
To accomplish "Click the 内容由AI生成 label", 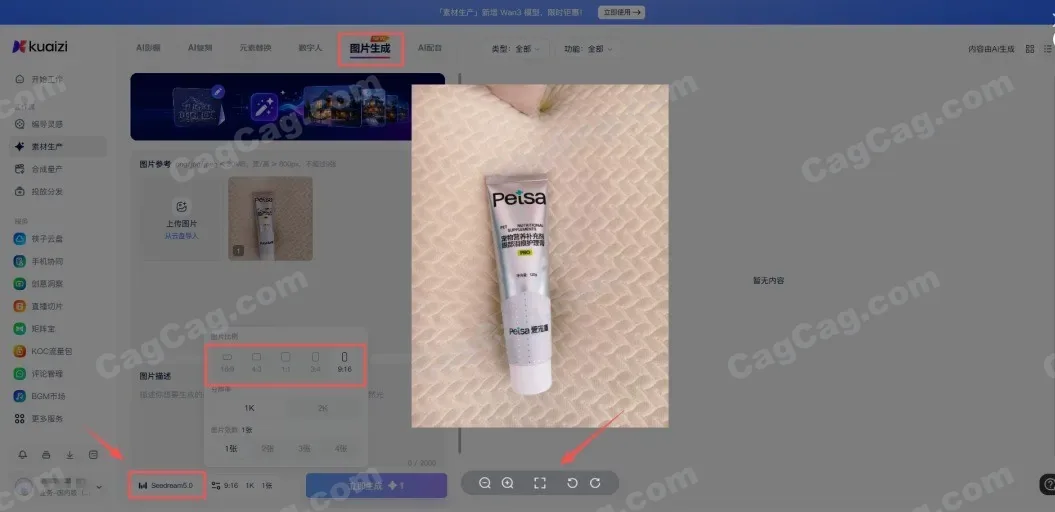I will click(991, 49).
